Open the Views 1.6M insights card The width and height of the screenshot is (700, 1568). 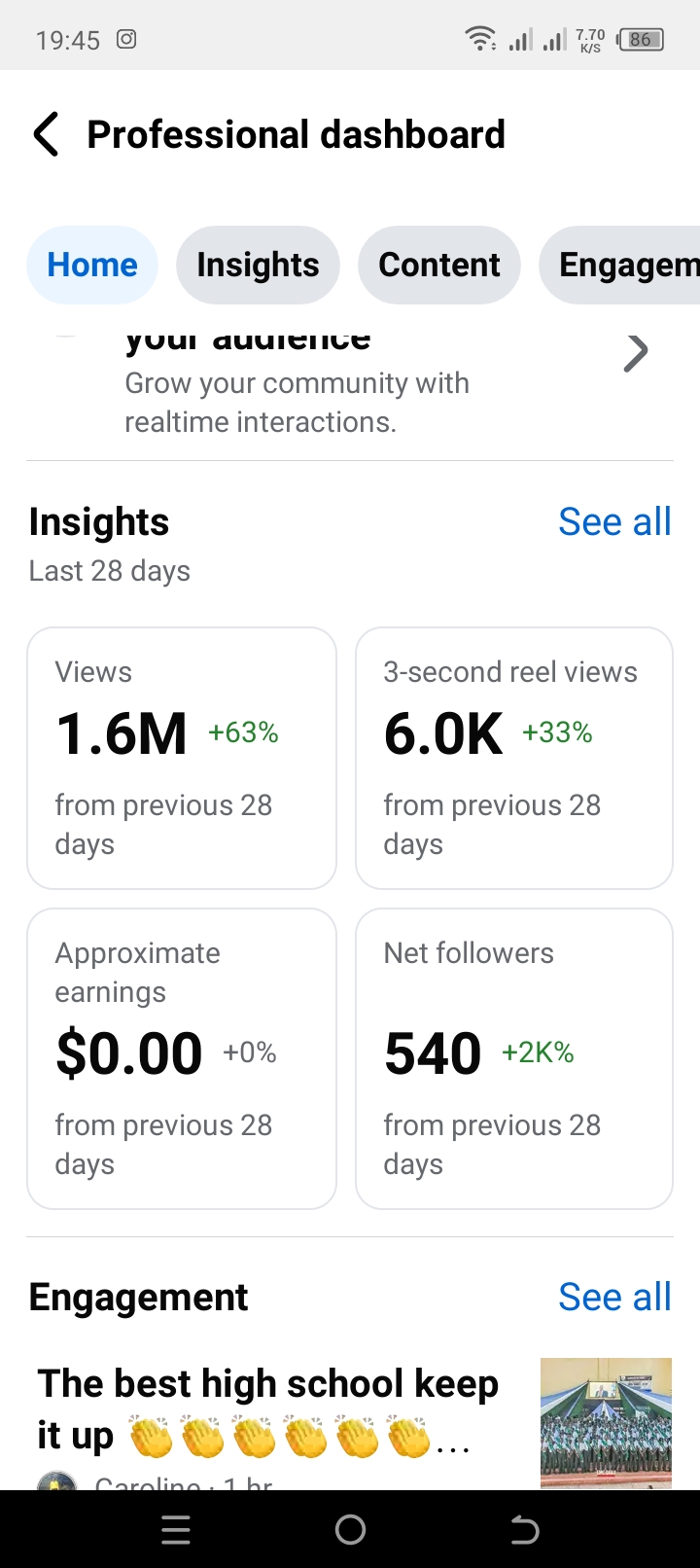(182, 758)
